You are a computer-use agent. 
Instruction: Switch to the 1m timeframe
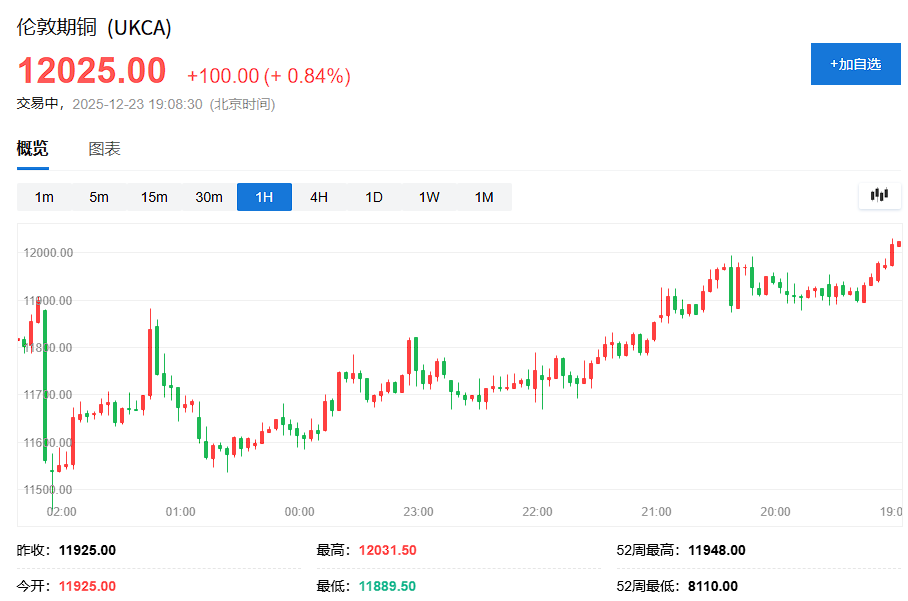44,197
